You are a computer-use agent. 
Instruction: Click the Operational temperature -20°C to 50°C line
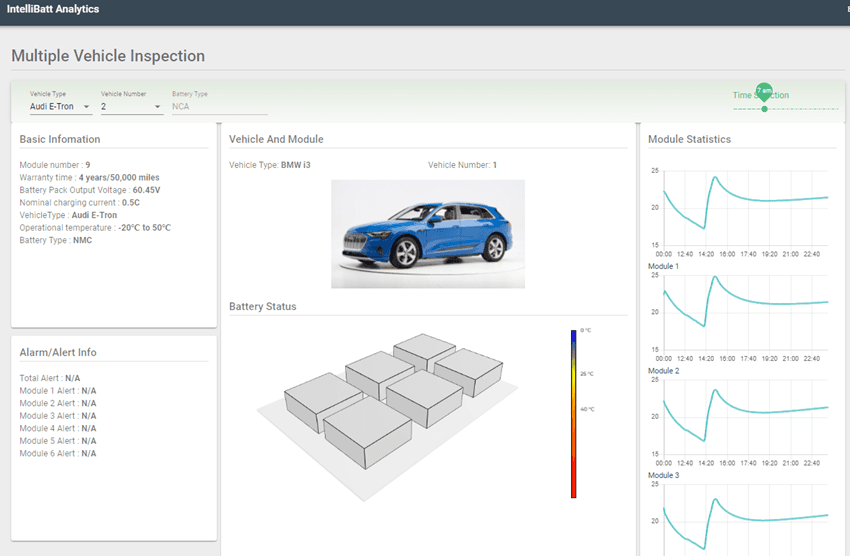95,228
